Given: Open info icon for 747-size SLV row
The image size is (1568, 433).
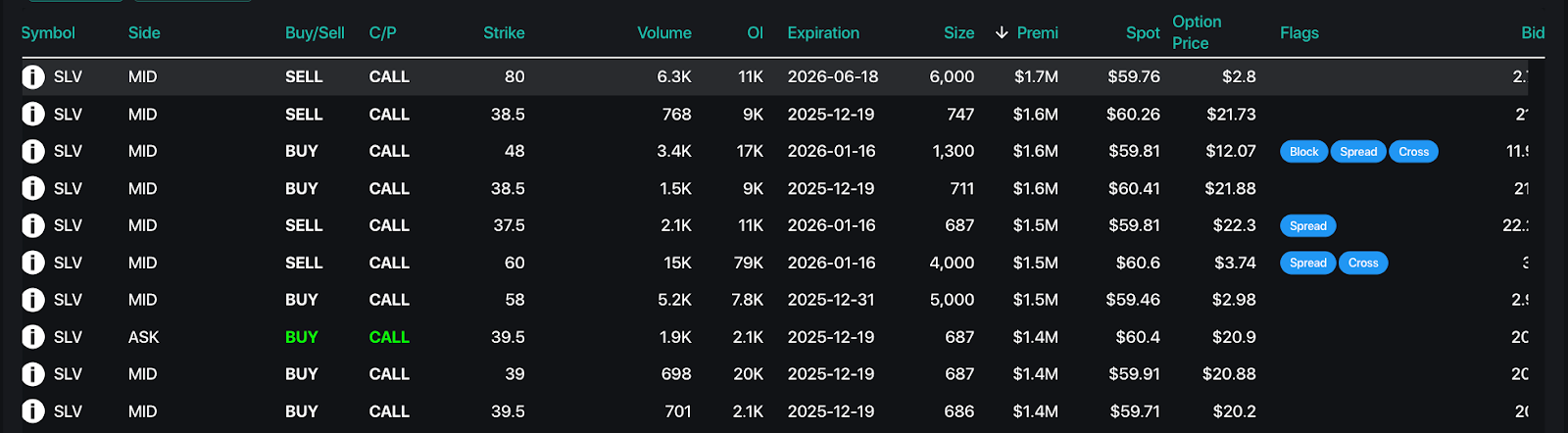Looking at the screenshot, I should 33,114.
